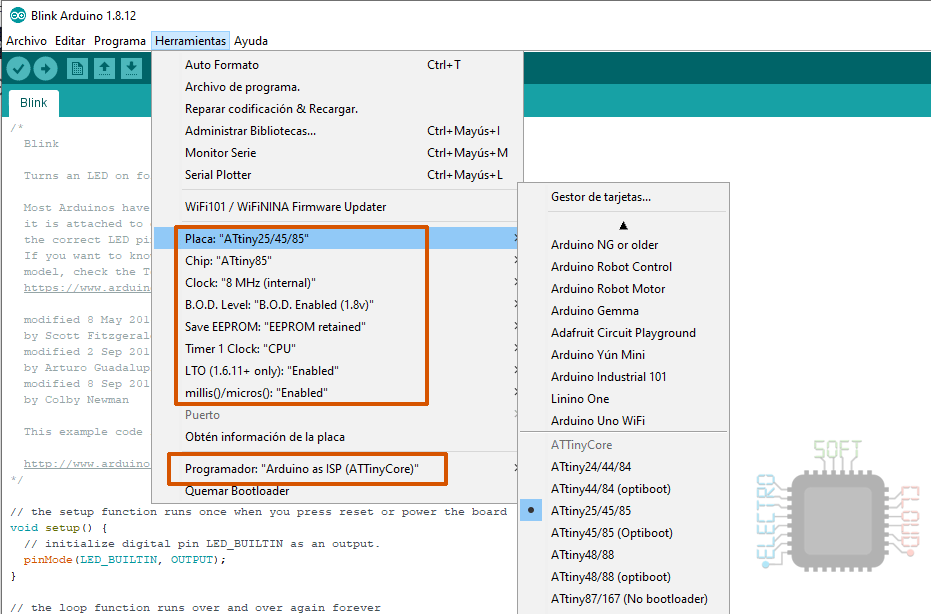This screenshot has height=614, width=931.
Task: Open the Programa menu
Action: click(x=119, y=41)
